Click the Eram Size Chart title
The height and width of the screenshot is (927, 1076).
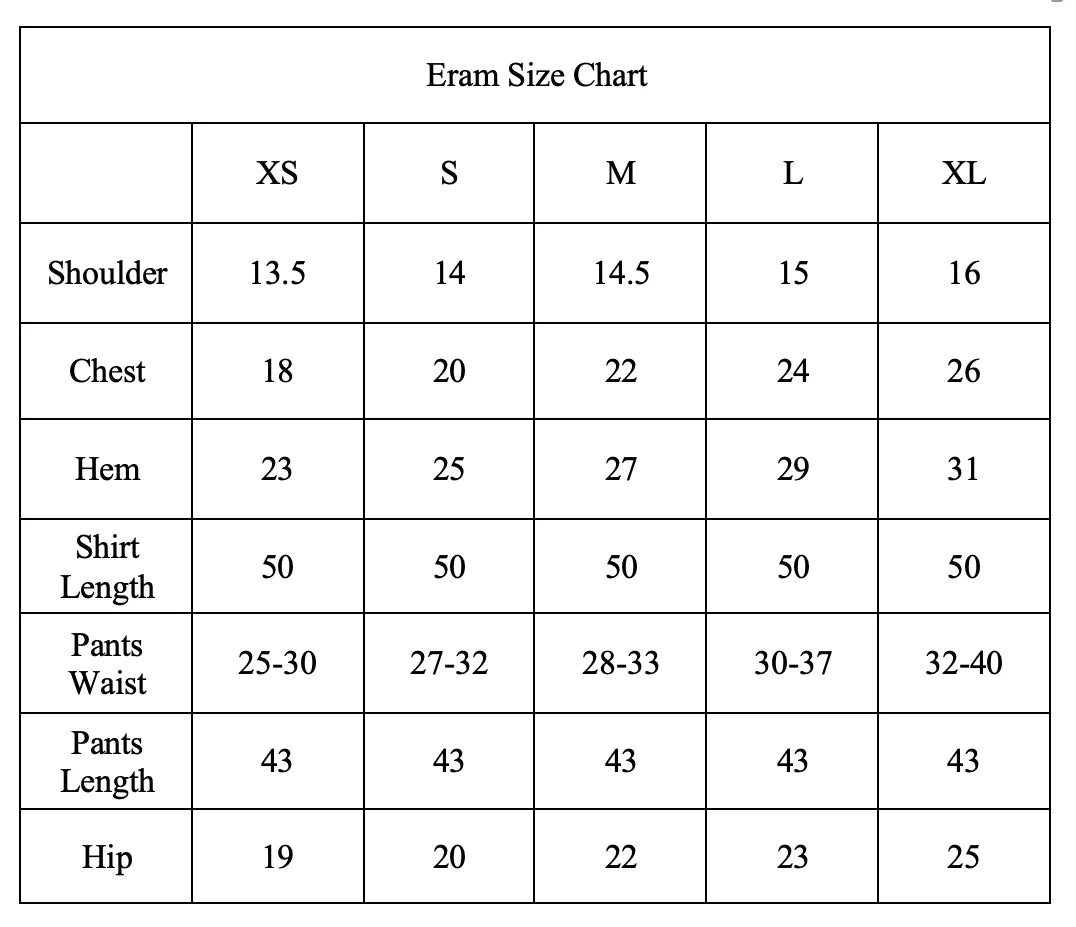pyautogui.click(x=536, y=76)
